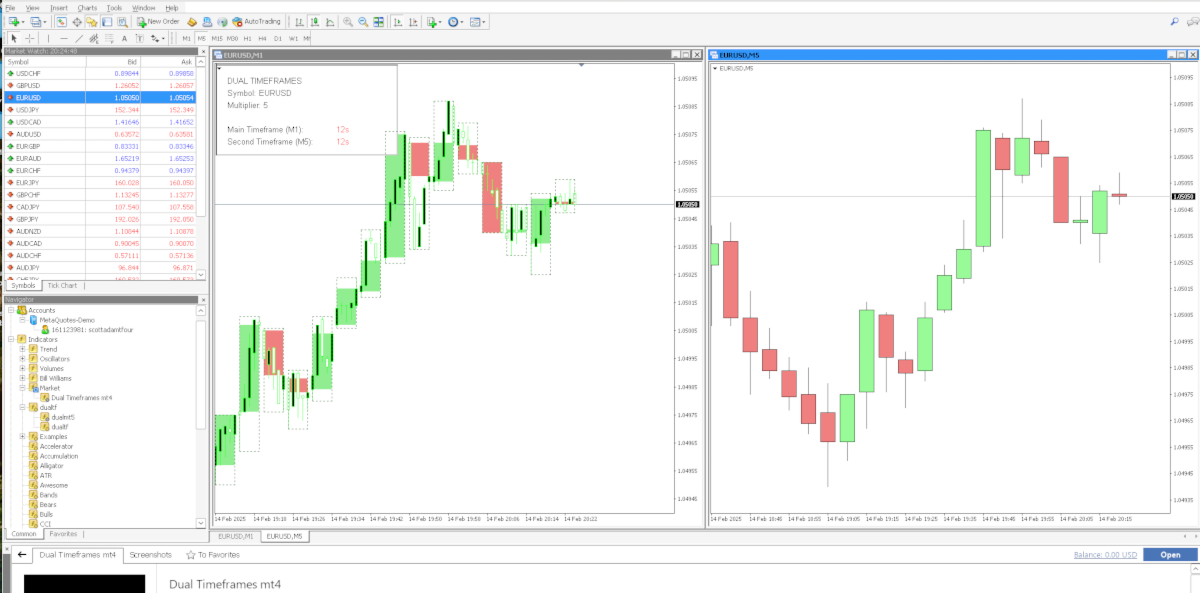Select the Dual Timeframes mt4 indicator
This screenshot has width=1200, height=593.
[81, 397]
